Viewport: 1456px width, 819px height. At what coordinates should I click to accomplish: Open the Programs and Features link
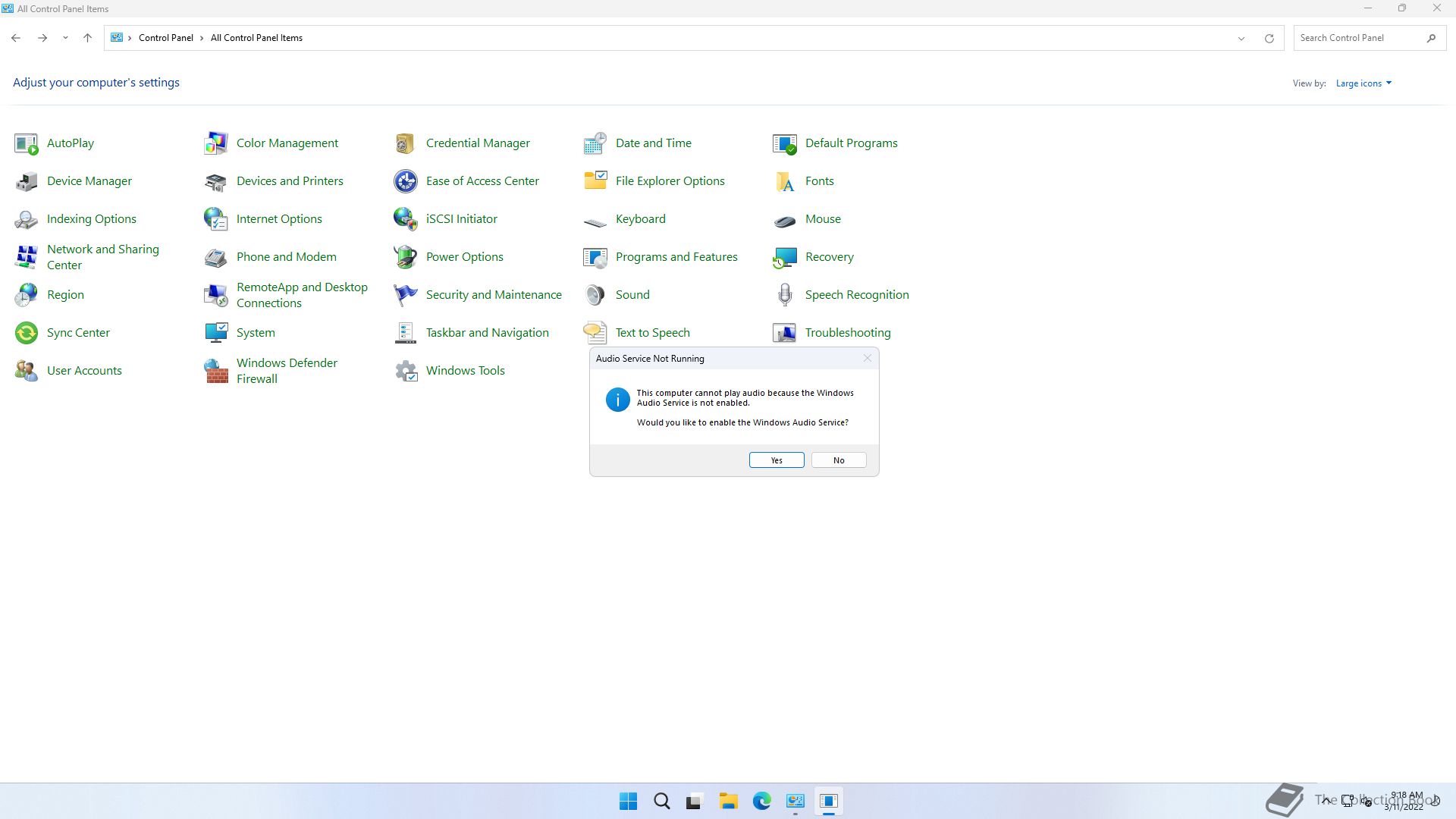pyautogui.click(x=676, y=257)
